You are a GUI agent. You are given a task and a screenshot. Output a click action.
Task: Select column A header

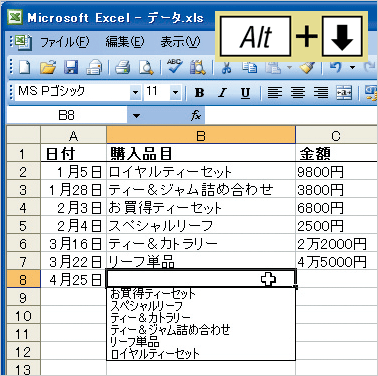[73, 135]
